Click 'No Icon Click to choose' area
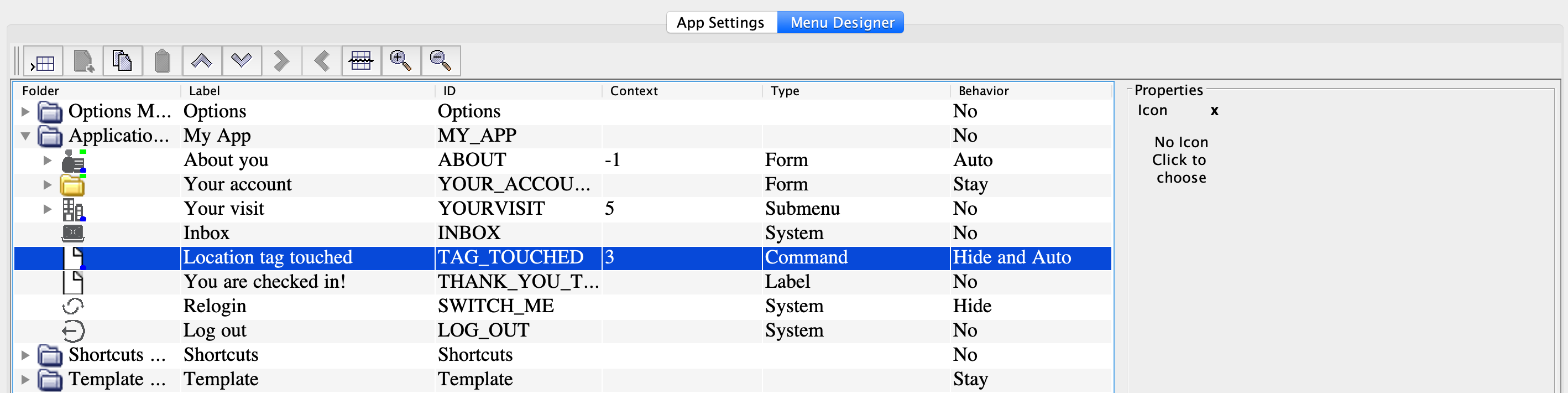The image size is (1568, 393). point(1180,159)
